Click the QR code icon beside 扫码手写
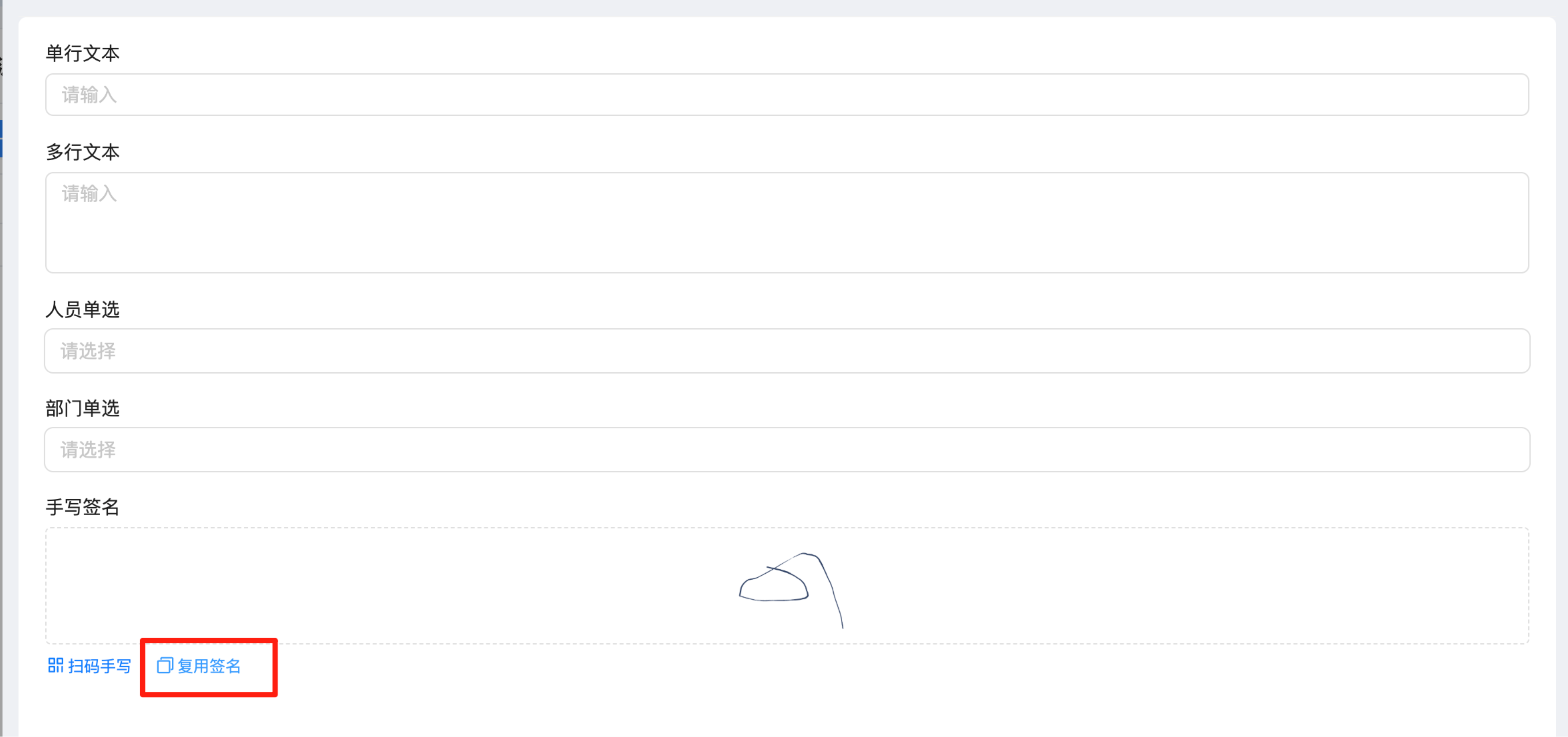The width and height of the screenshot is (1568, 737). pos(55,665)
